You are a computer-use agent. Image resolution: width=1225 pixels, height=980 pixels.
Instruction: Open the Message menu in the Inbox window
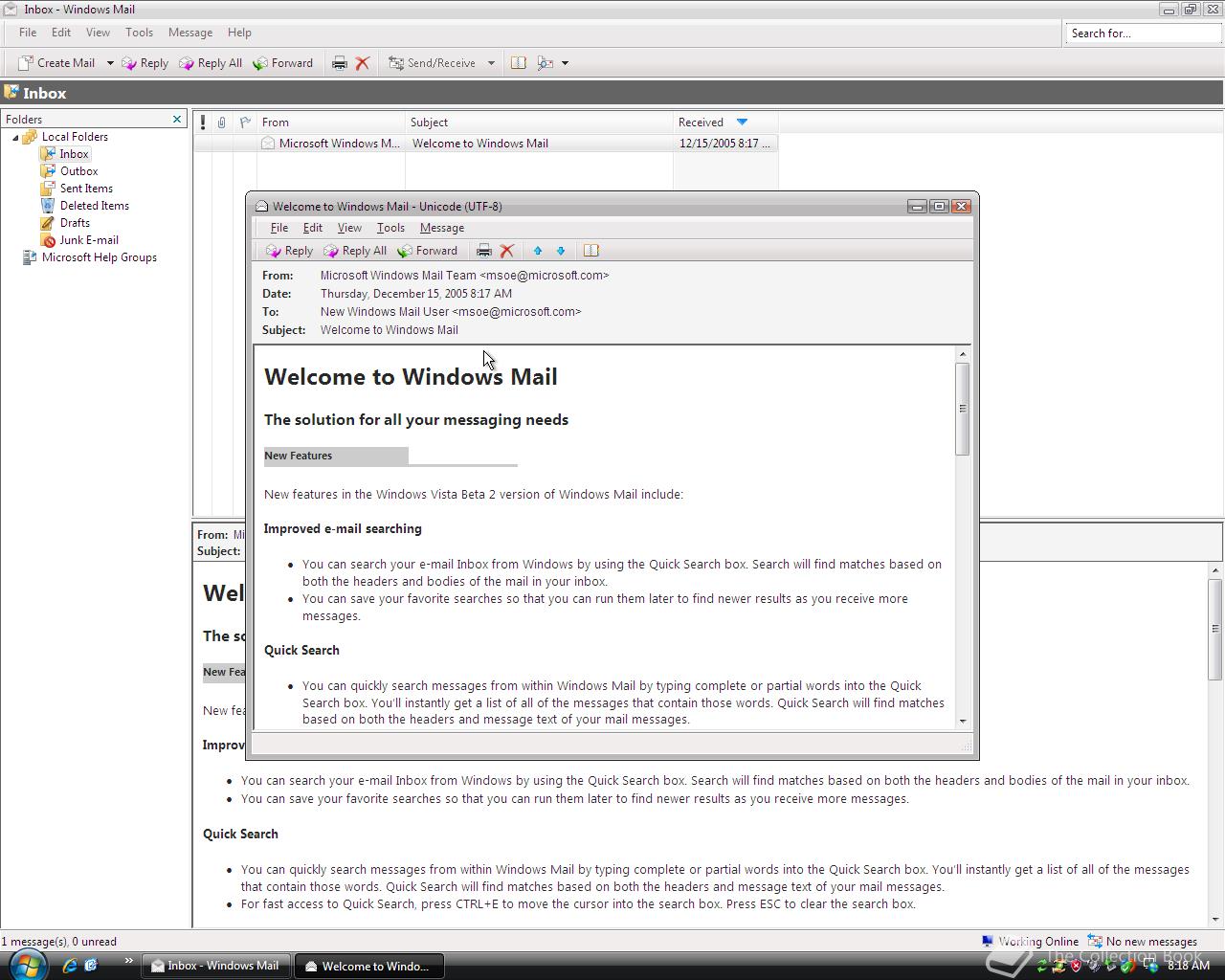(190, 33)
